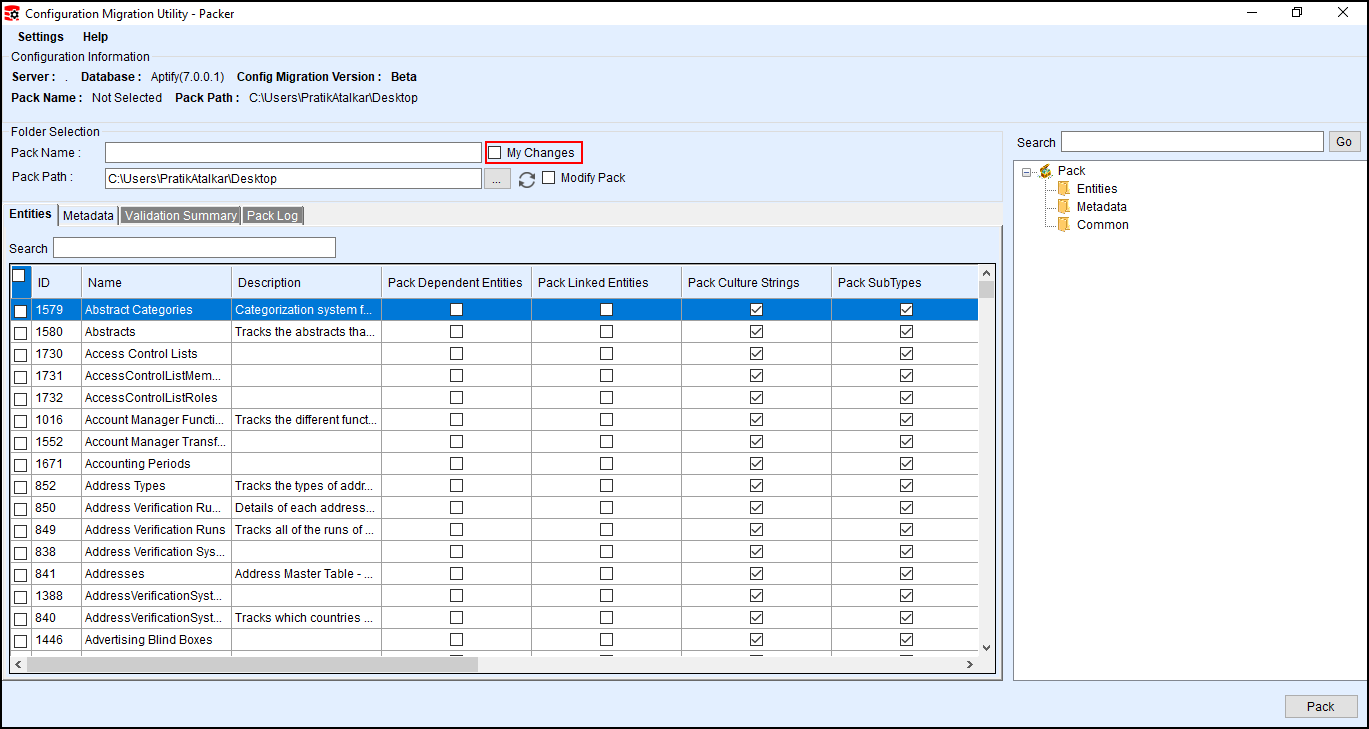Click the application icon in title bar
Viewport: 1369px width, 729px height.
pos(12,13)
